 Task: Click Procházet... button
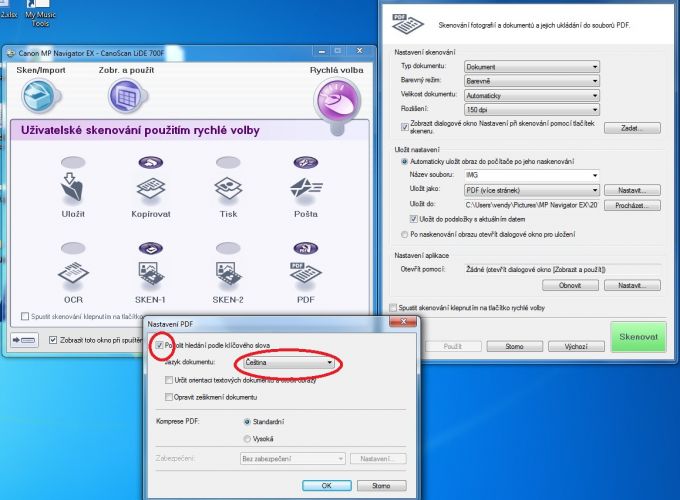click(632, 205)
